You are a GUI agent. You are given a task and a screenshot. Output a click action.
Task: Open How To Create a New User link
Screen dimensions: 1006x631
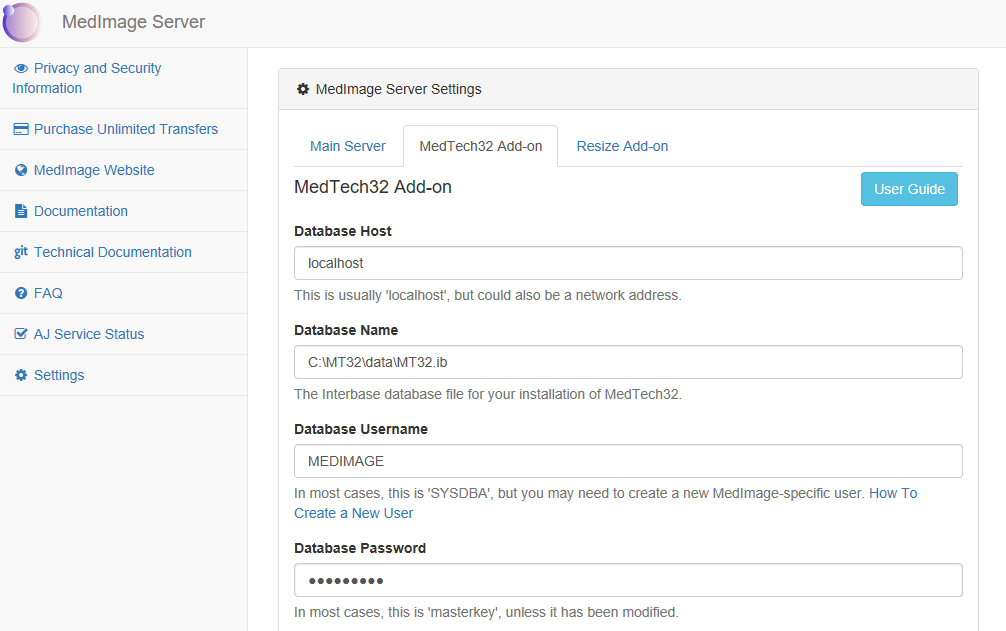tap(354, 513)
